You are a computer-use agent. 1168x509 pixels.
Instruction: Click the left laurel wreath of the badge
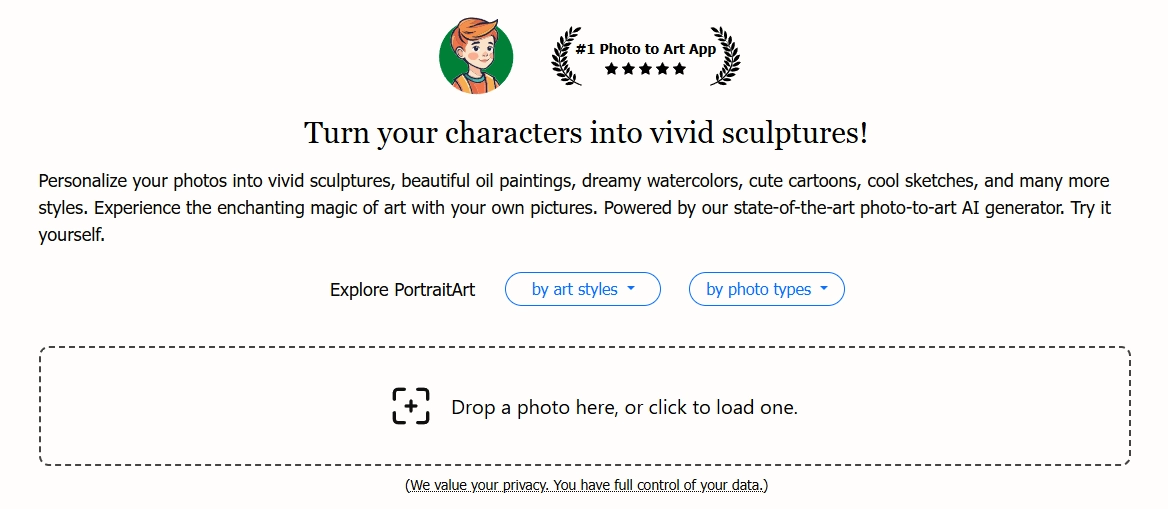pos(566,57)
